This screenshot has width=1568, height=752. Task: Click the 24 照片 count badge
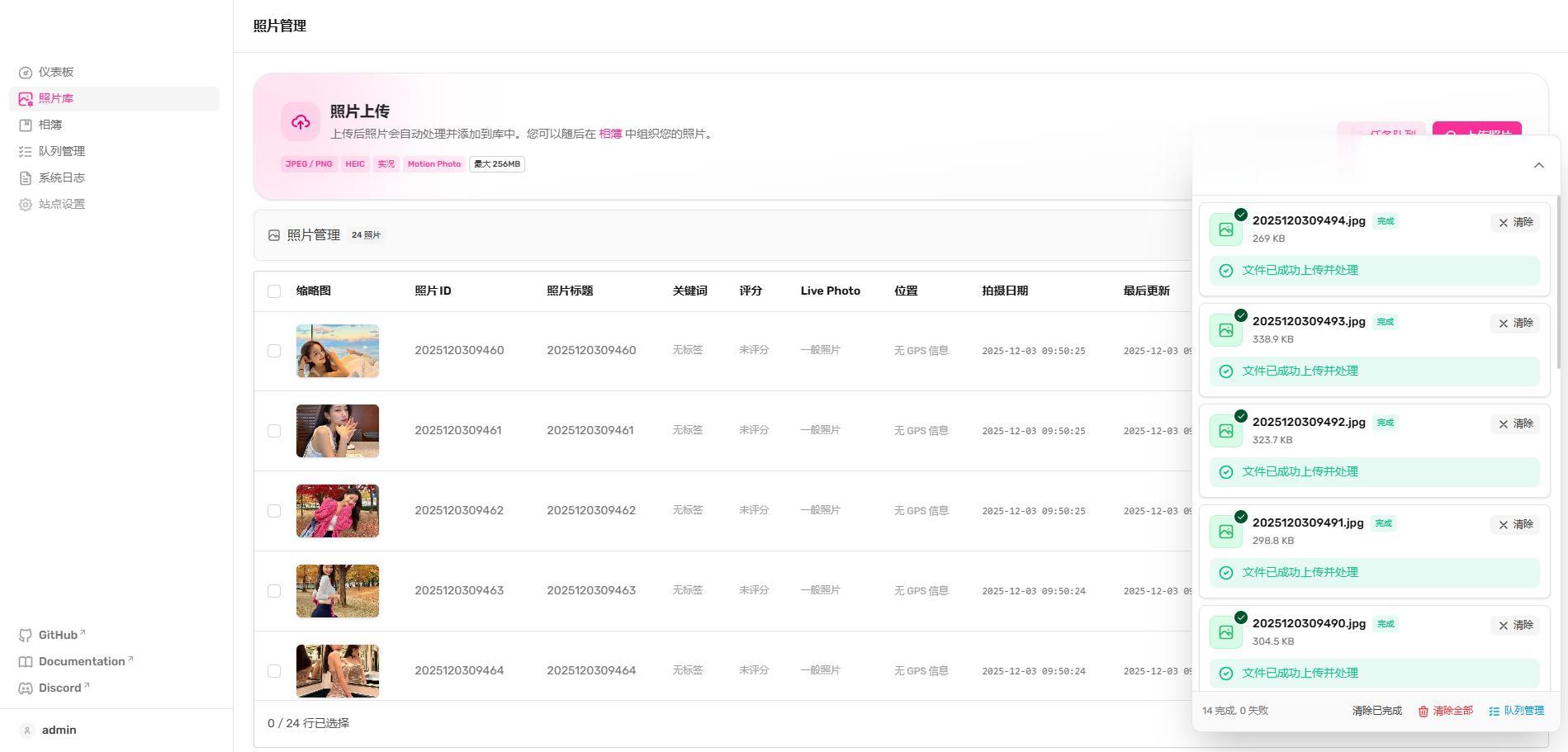tap(367, 235)
